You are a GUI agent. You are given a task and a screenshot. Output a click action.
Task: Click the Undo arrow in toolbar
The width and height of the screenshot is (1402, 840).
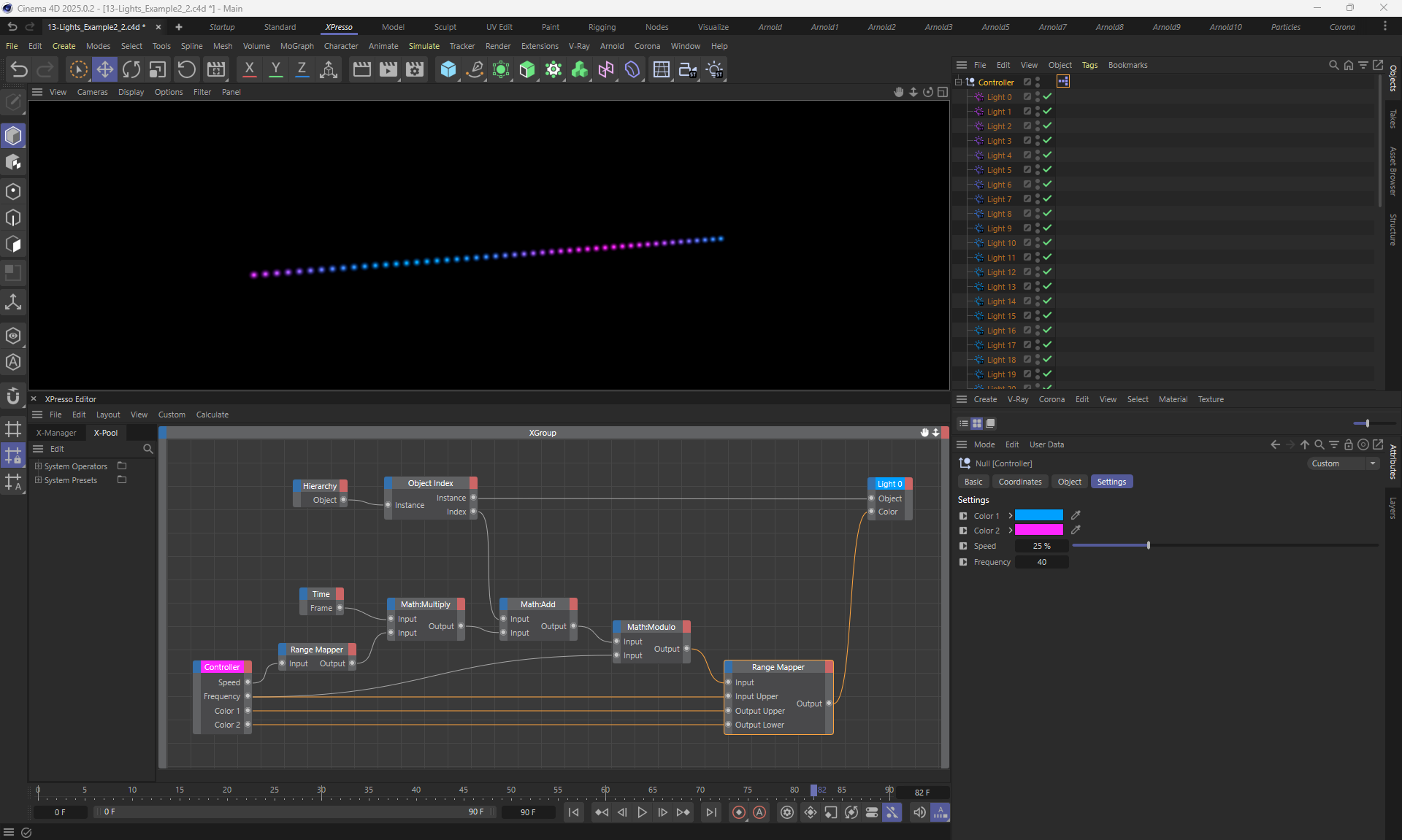pyautogui.click(x=19, y=69)
